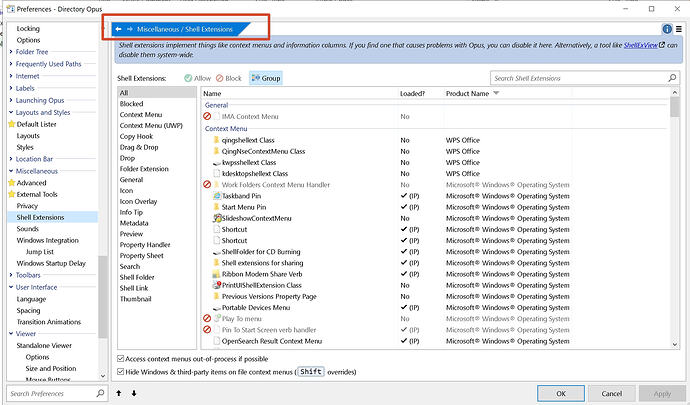The width and height of the screenshot is (690, 405).
Task: Expand the Toolbars tree section
Action: click(11, 274)
